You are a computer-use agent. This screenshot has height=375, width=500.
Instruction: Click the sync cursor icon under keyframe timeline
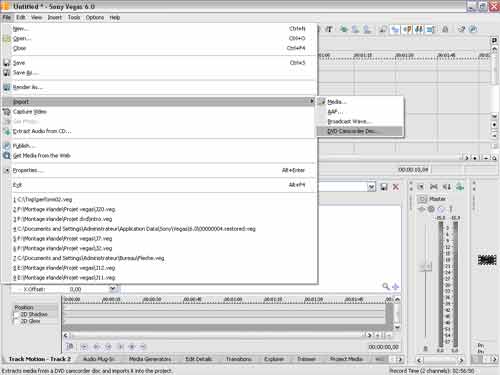click(x=70, y=347)
